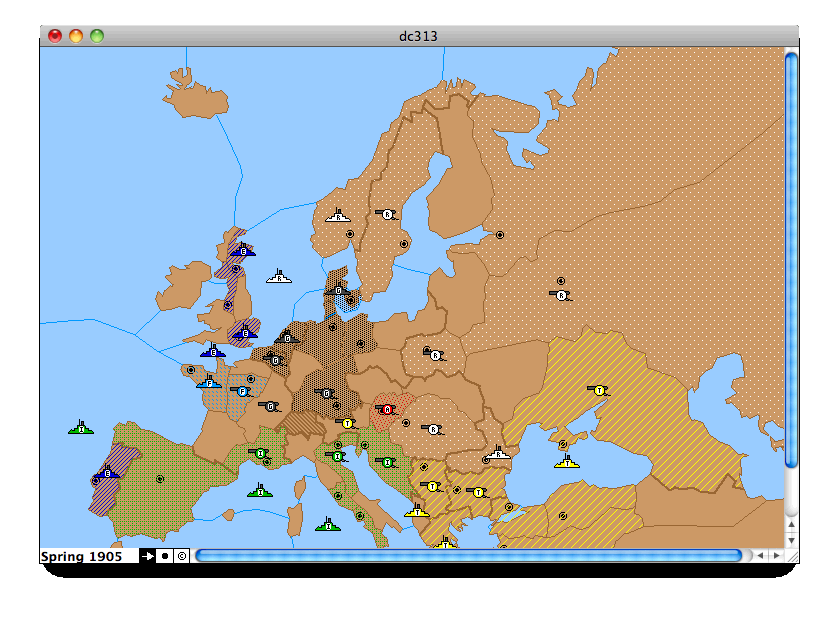Viewport: 839px width, 618px height.
Task: Select the English fleet in Portugal
Action: click(x=107, y=472)
